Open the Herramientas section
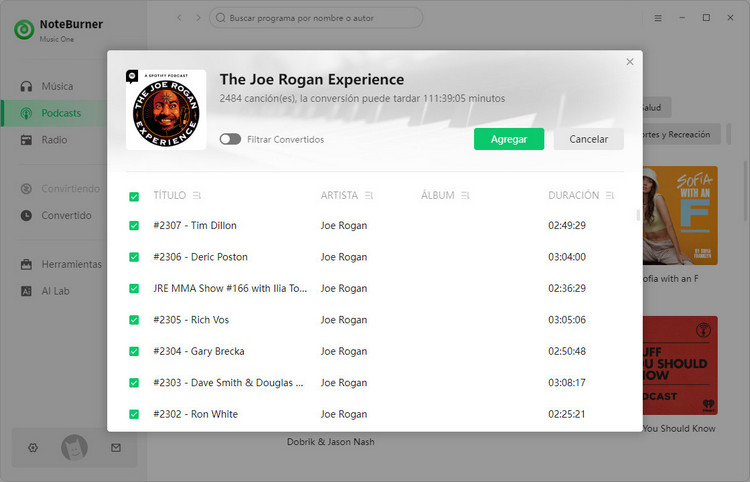Image resolution: width=750 pixels, height=482 pixels. (55, 264)
